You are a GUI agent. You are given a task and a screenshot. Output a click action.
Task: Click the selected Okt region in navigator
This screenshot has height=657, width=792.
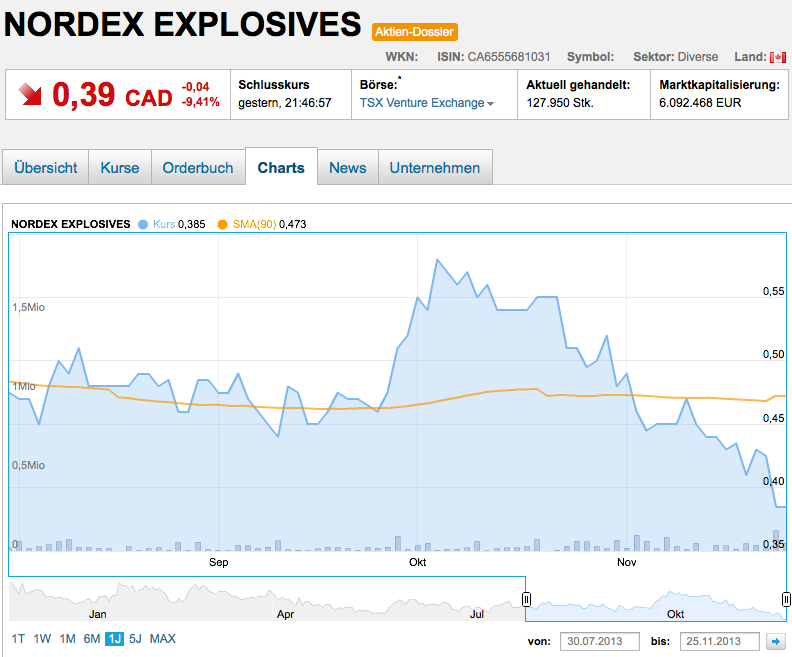coord(675,614)
